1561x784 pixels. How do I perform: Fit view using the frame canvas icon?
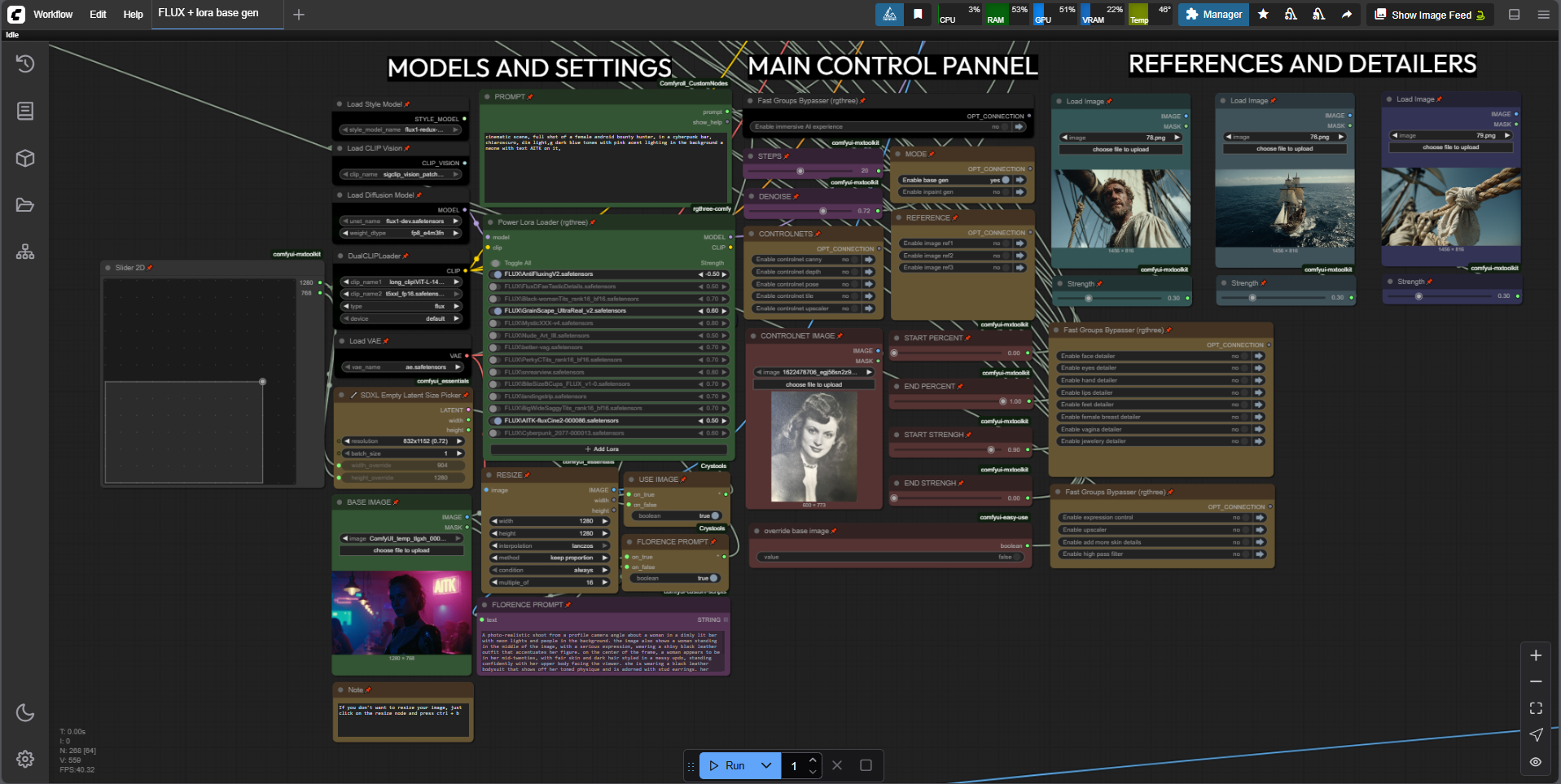[x=1536, y=708]
